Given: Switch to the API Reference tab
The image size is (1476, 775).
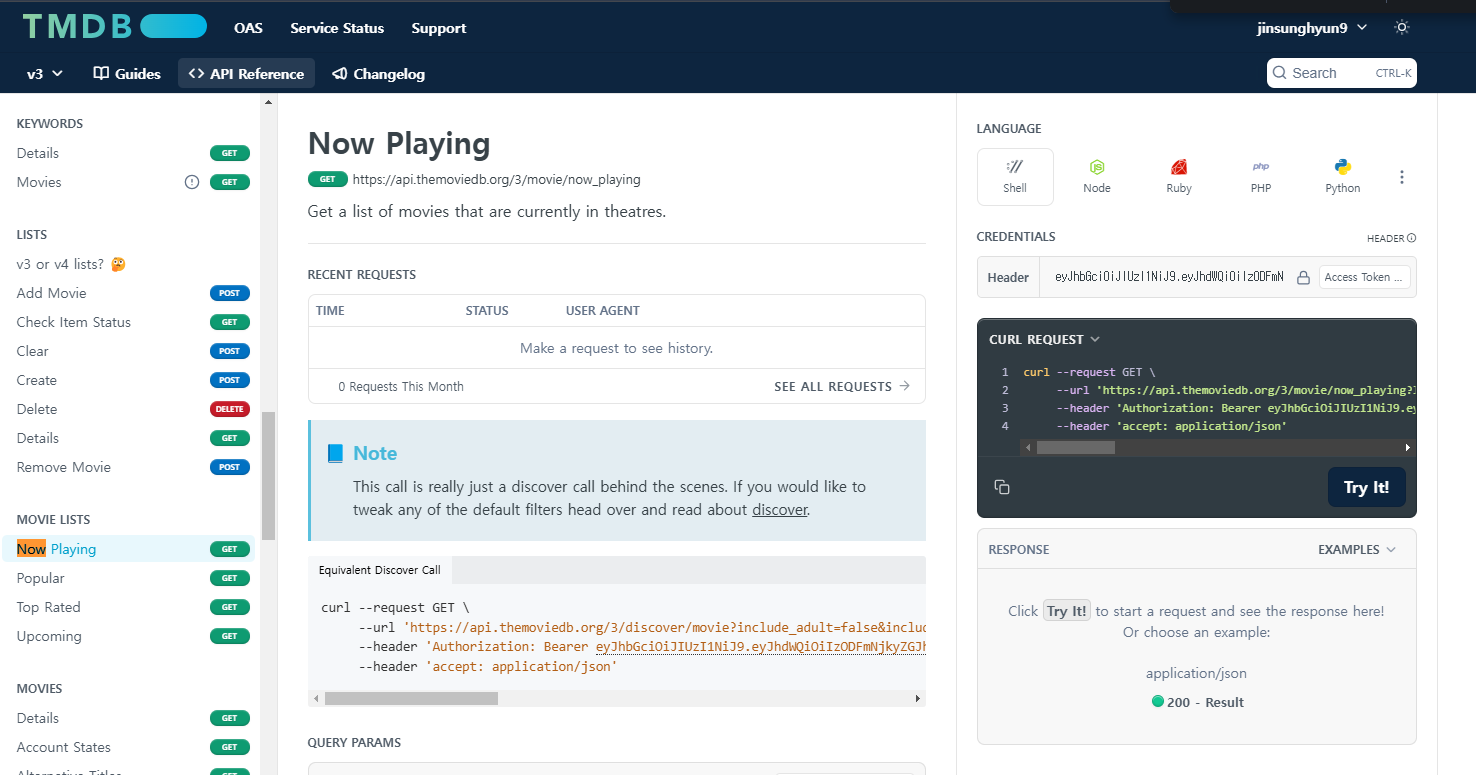Looking at the screenshot, I should [x=246, y=73].
